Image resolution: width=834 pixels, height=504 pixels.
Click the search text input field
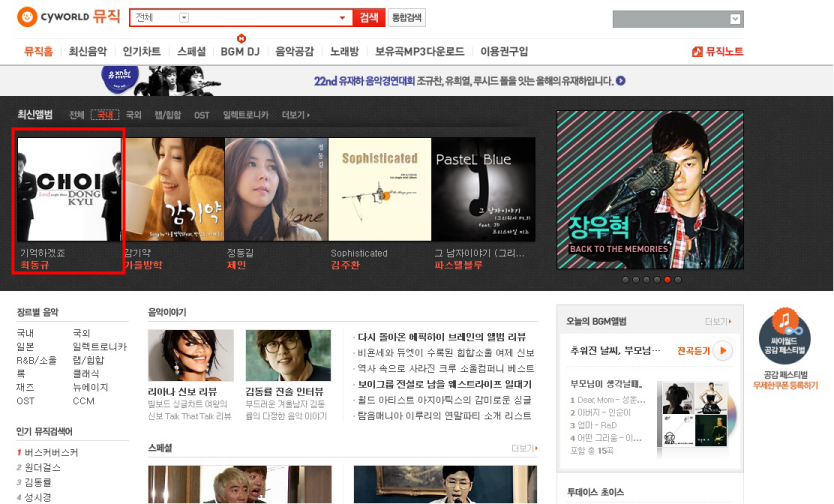tap(263, 18)
